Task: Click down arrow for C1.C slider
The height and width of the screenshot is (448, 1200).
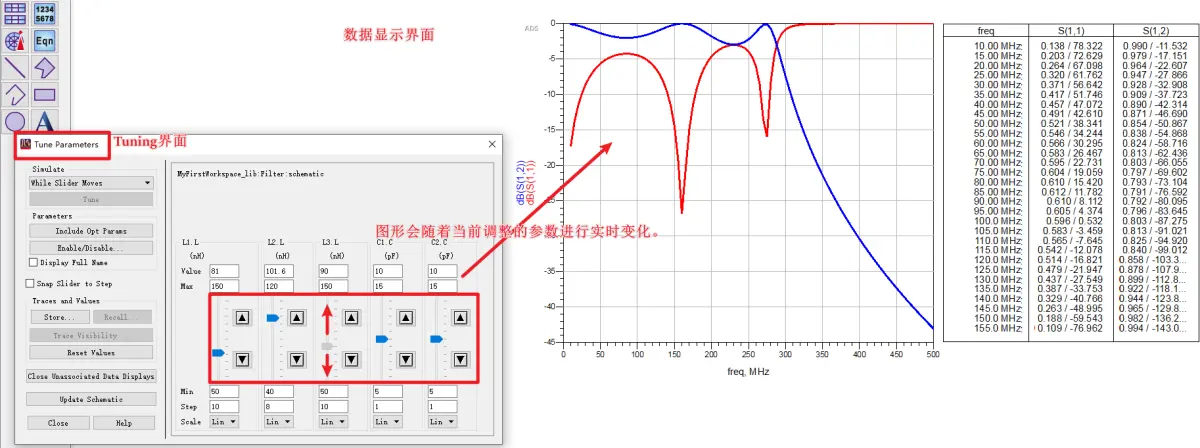Action: 405,358
